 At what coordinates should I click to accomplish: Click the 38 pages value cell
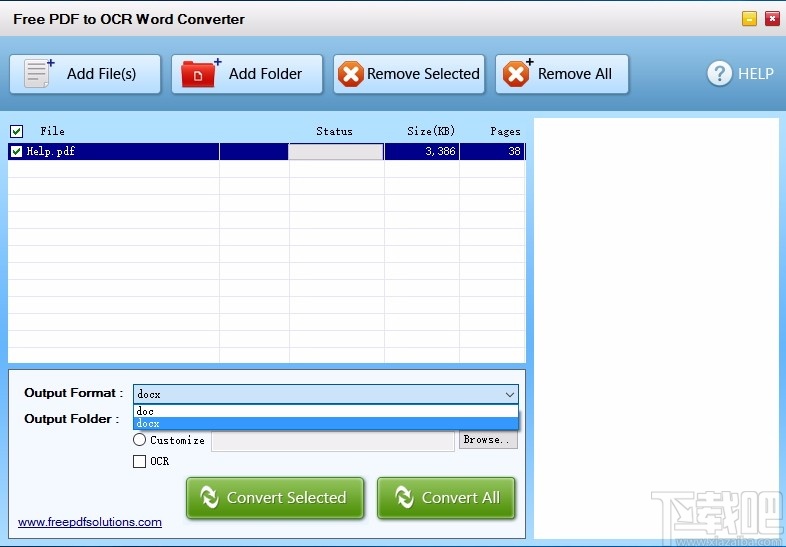pos(492,151)
